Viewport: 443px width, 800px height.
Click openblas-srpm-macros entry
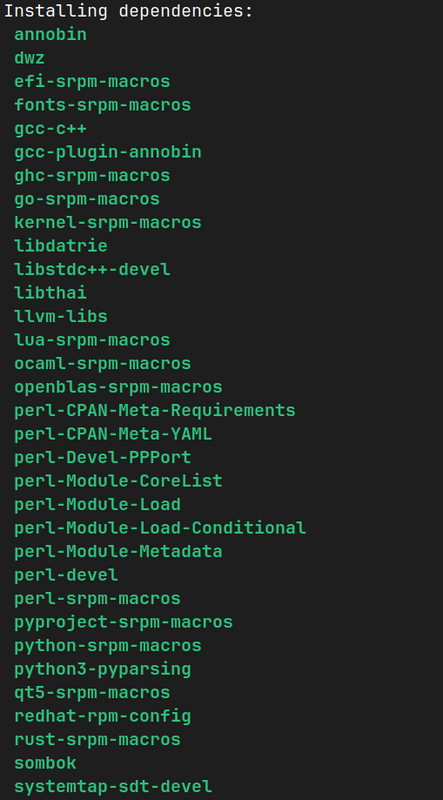[x=118, y=387]
